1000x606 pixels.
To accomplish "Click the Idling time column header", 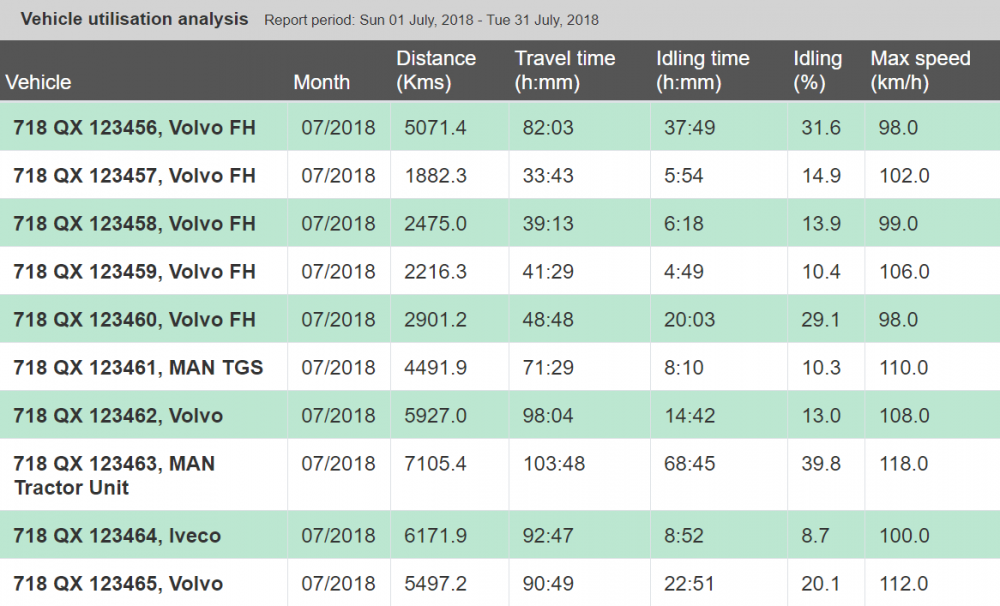I will 703,70.
